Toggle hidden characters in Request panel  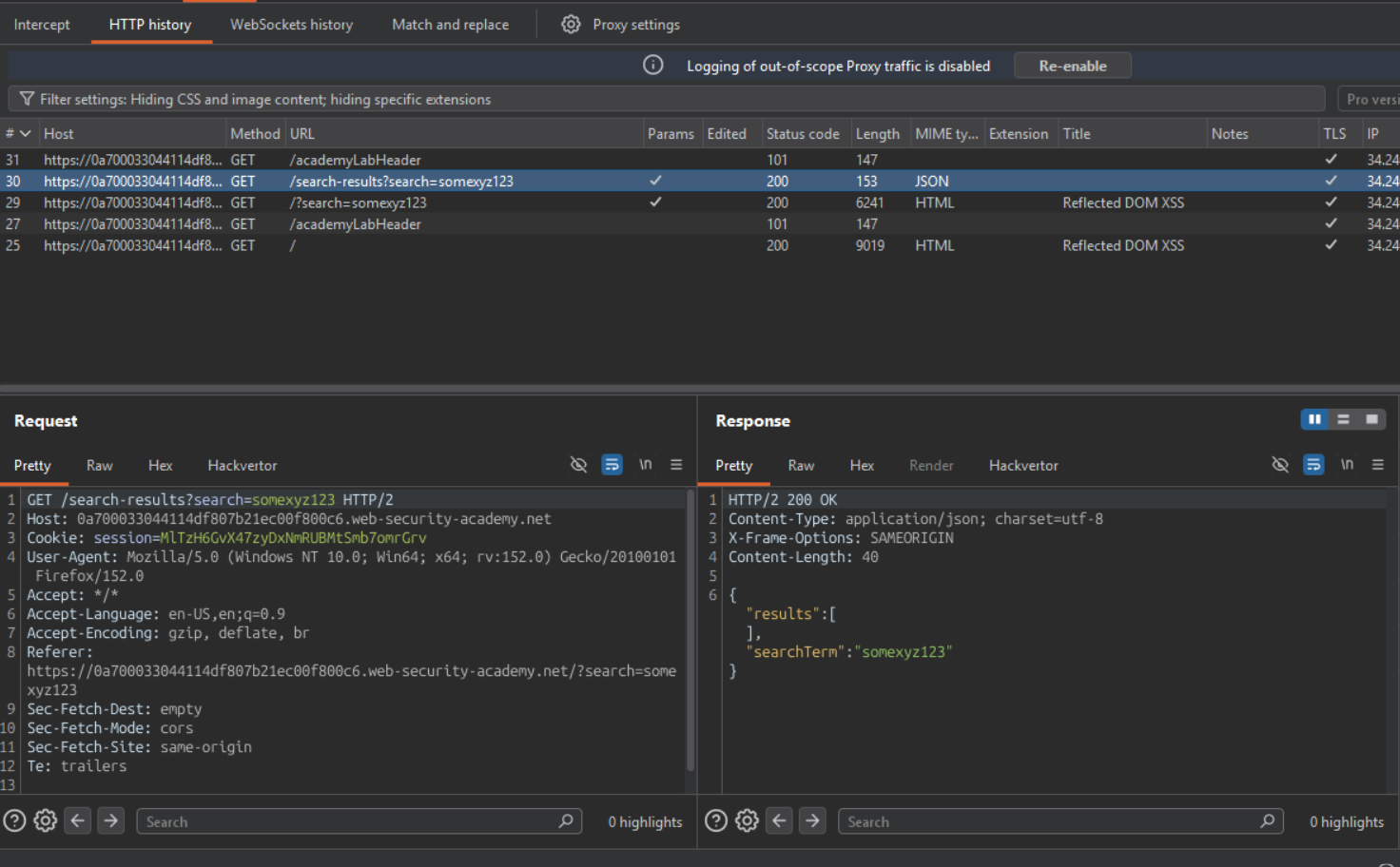click(x=578, y=465)
